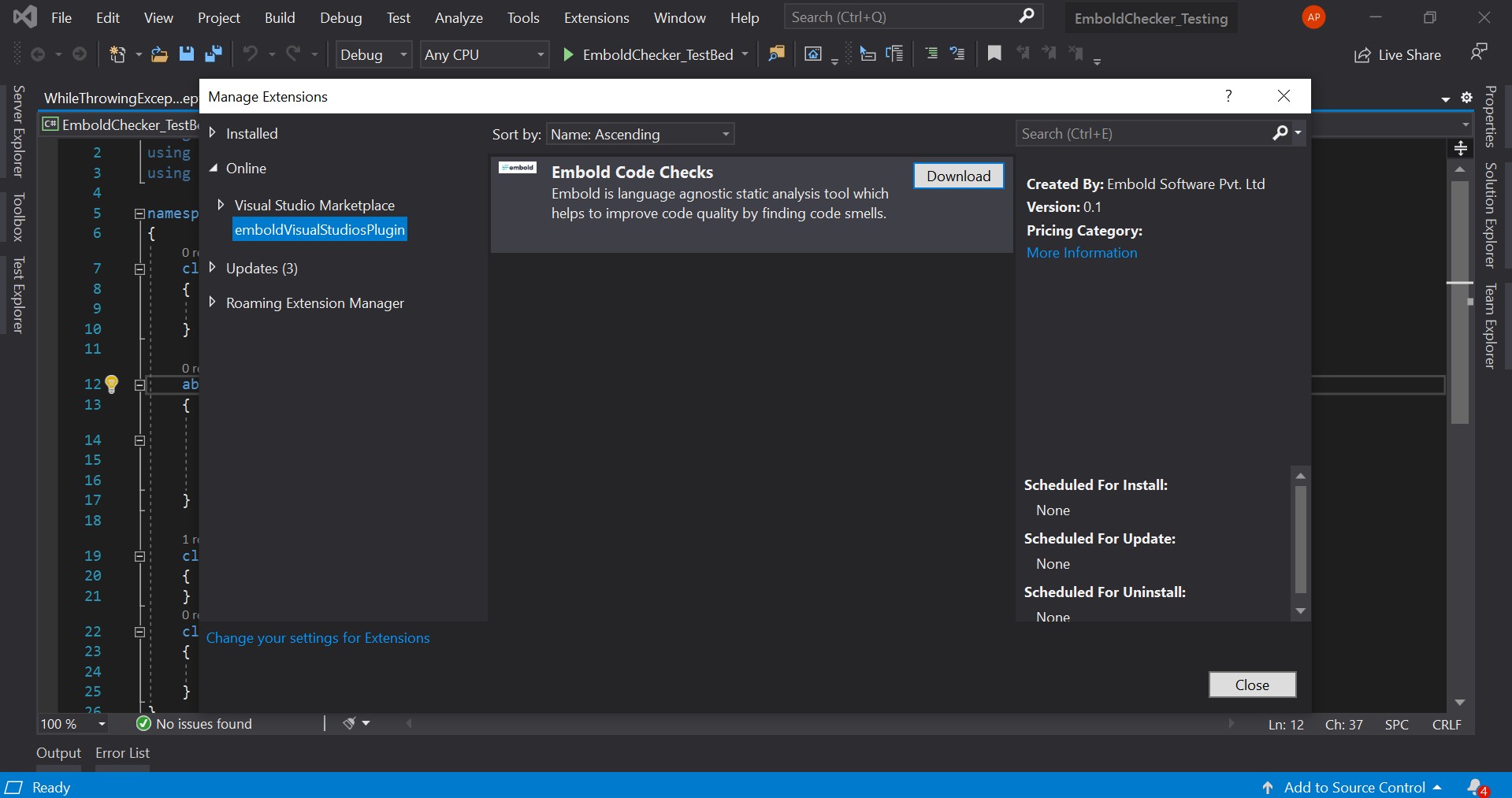1512x798 pixels.
Task: Open the Tools menu
Action: click(x=523, y=17)
